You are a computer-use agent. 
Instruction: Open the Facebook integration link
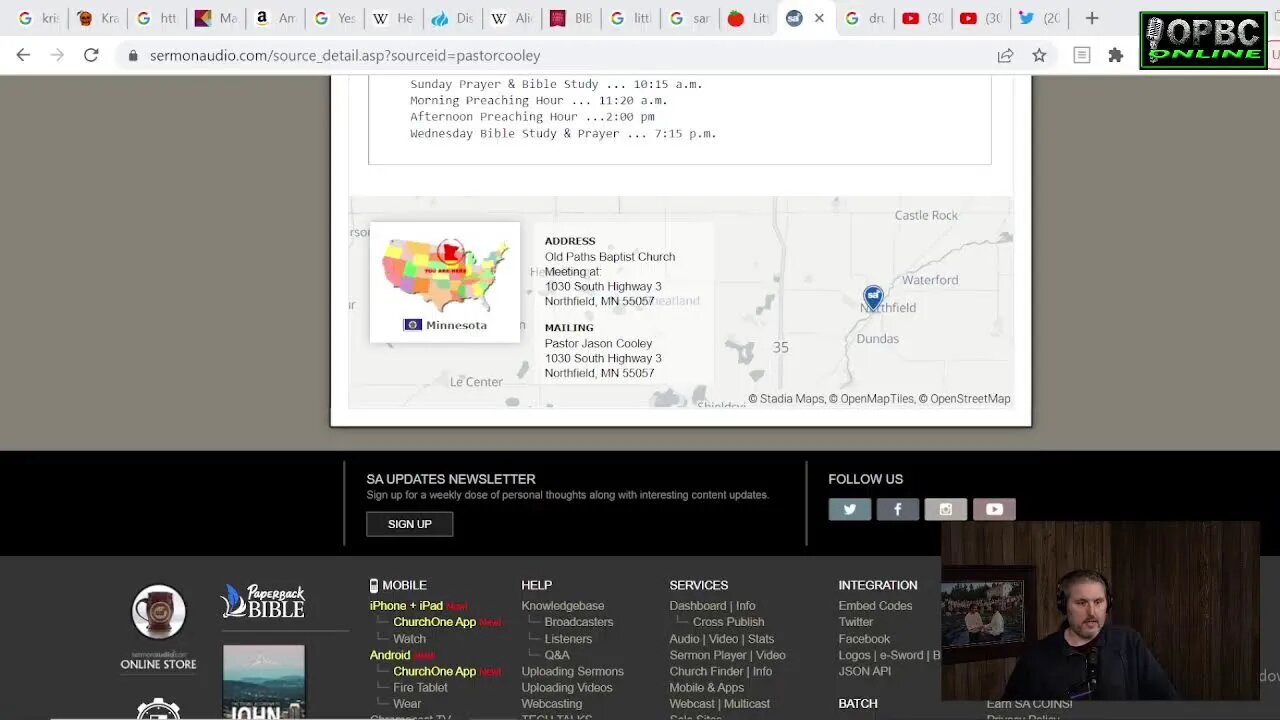tap(864, 639)
